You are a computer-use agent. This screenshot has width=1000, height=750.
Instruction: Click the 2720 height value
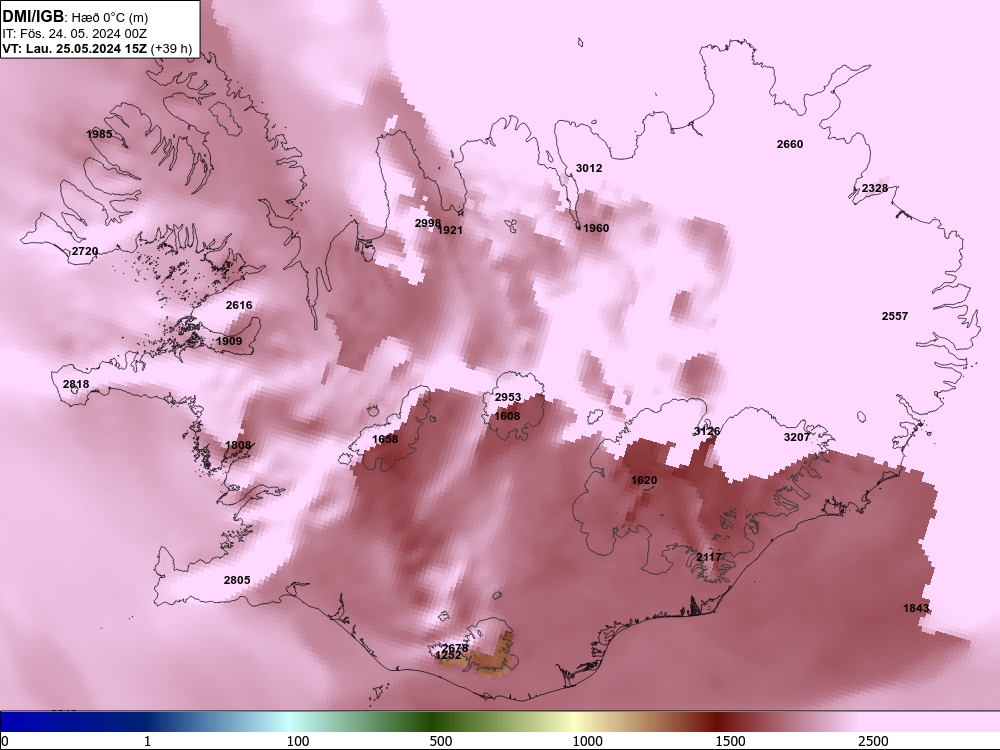85,251
